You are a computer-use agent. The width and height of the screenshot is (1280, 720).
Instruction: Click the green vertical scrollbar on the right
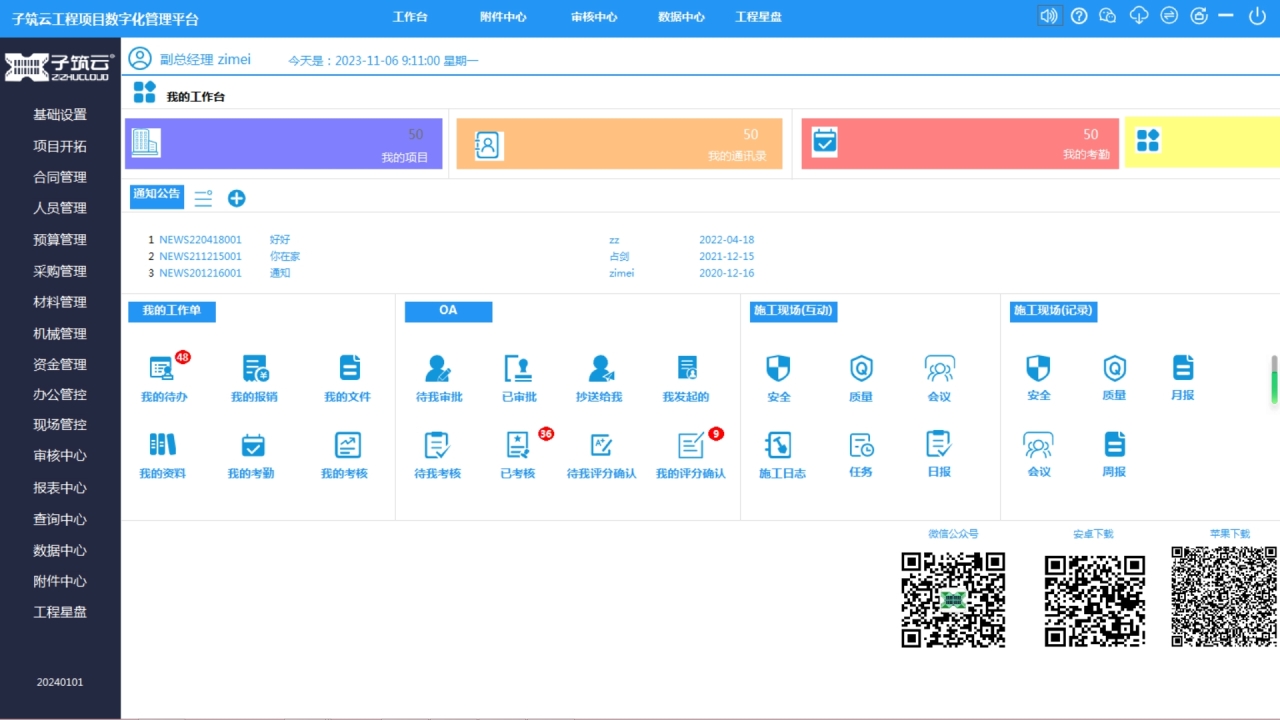pyautogui.click(x=1274, y=380)
